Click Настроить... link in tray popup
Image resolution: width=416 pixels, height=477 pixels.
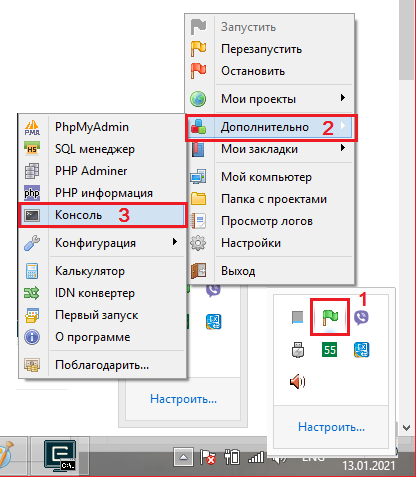(x=331, y=427)
